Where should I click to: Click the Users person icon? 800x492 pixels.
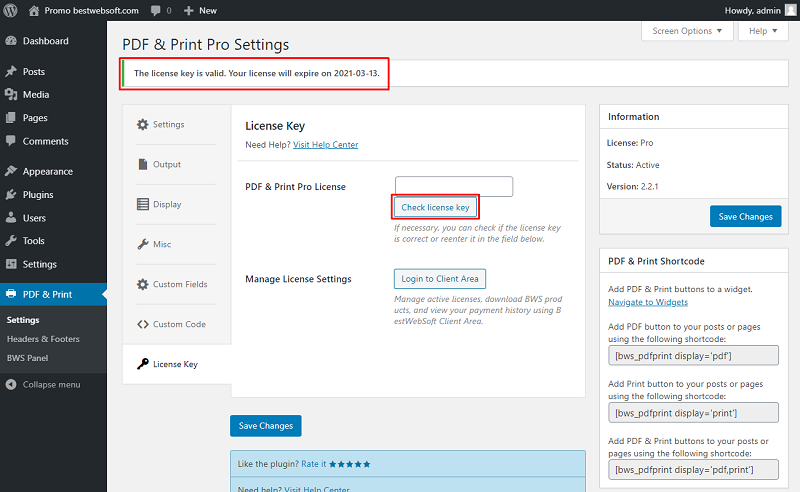coord(11,218)
